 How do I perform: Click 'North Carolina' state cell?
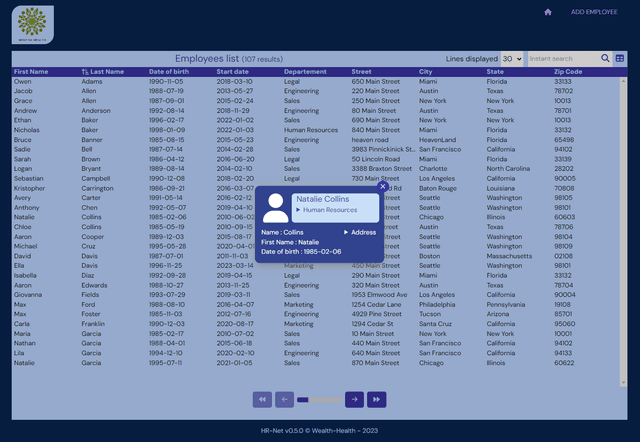(x=508, y=169)
